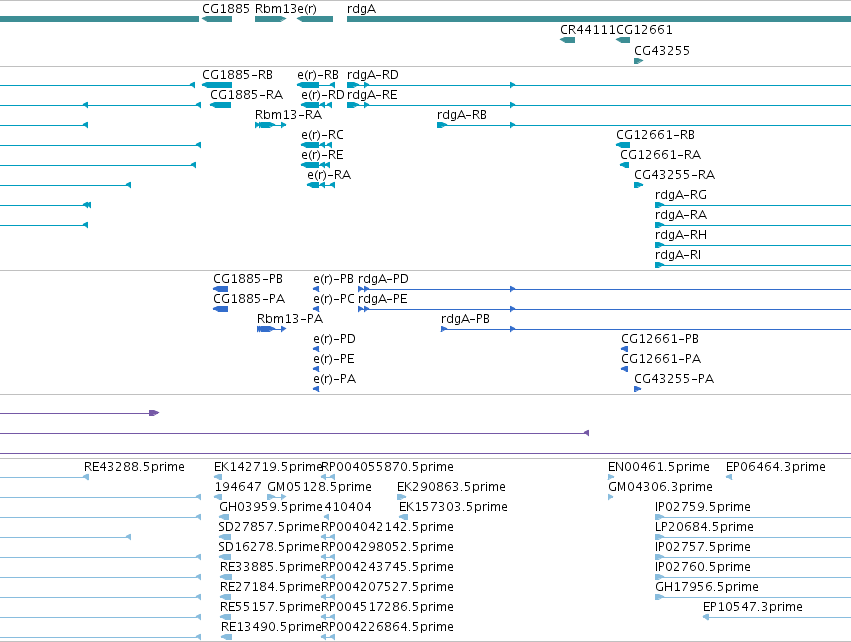Click the CG12661-PA protein label
Image resolution: width=851 pixels, height=642 pixels.
coord(661,359)
